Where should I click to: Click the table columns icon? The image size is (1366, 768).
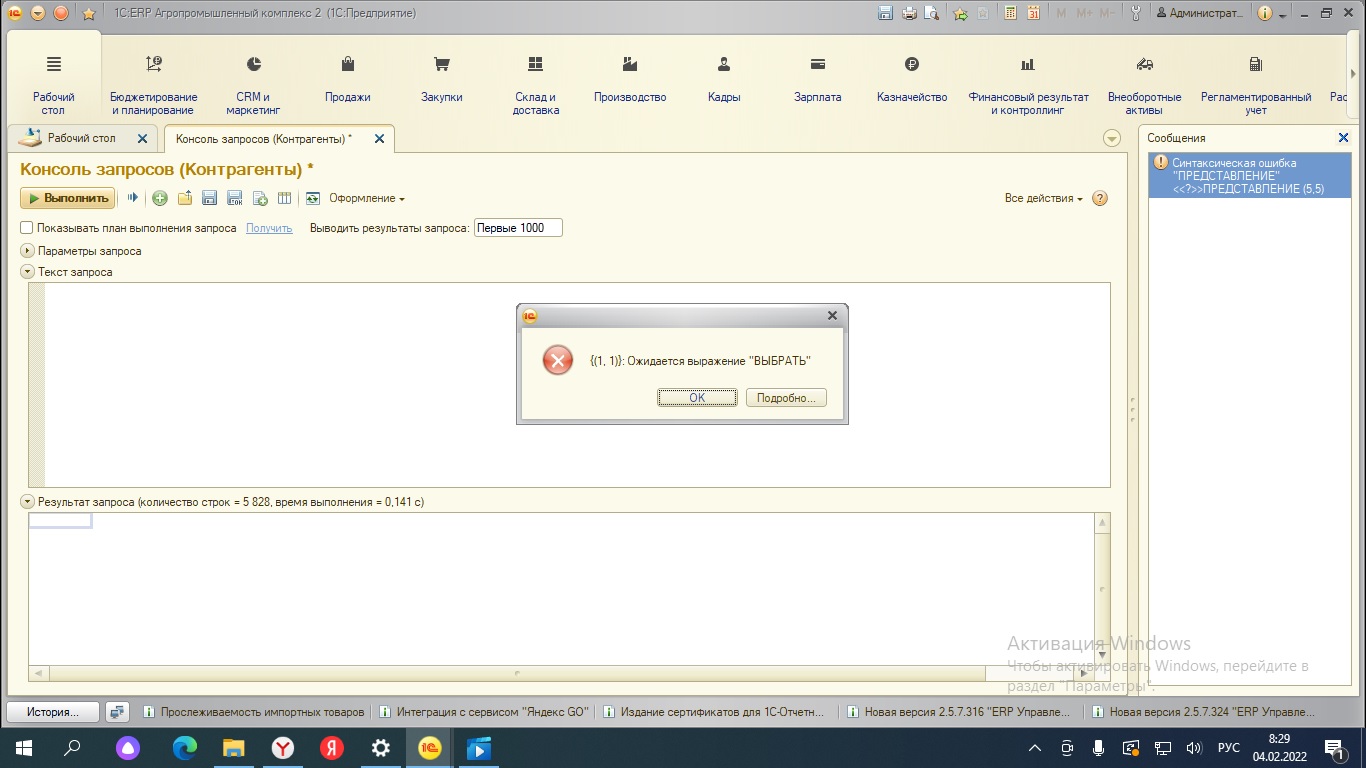284,198
